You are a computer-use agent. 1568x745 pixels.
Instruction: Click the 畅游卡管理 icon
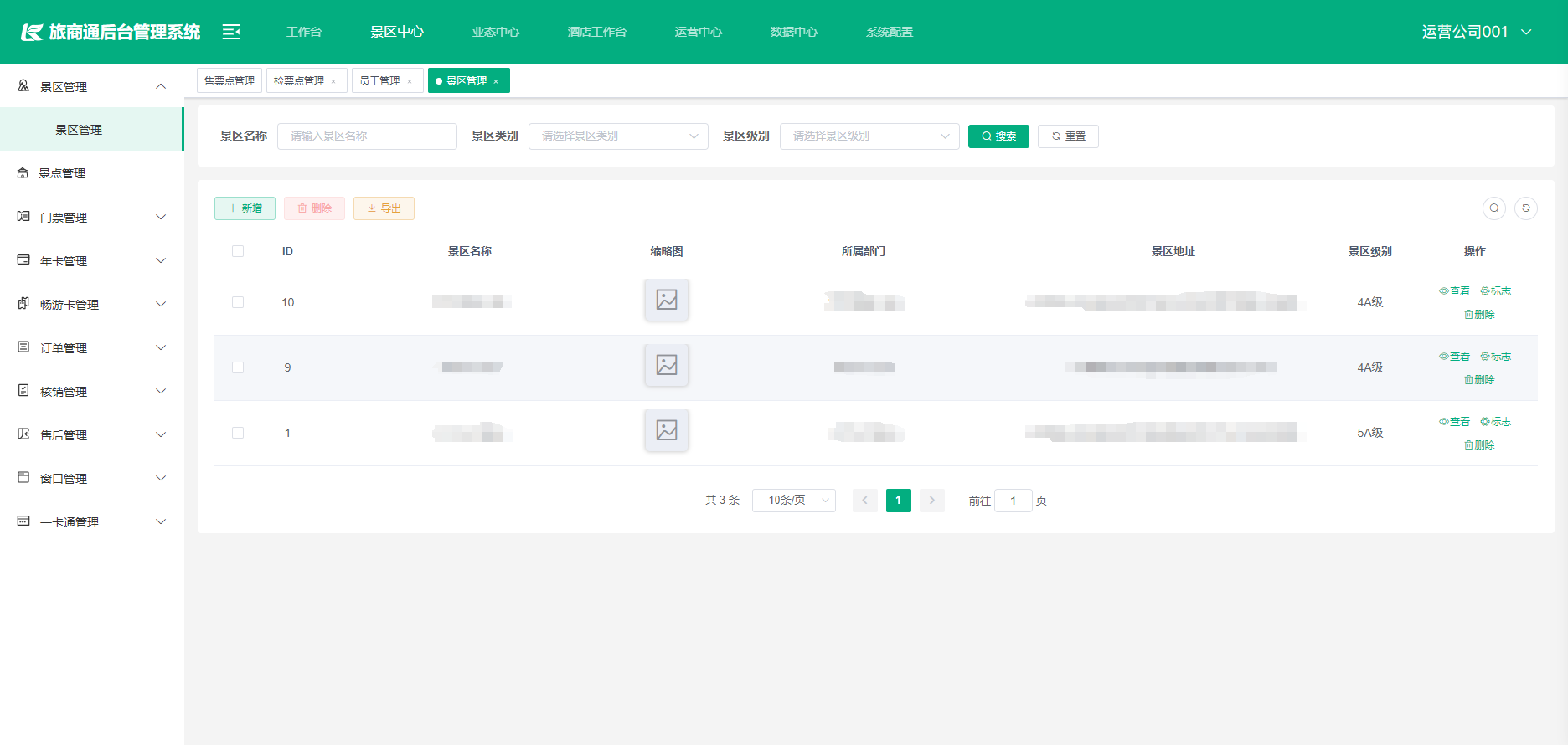point(23,304)
